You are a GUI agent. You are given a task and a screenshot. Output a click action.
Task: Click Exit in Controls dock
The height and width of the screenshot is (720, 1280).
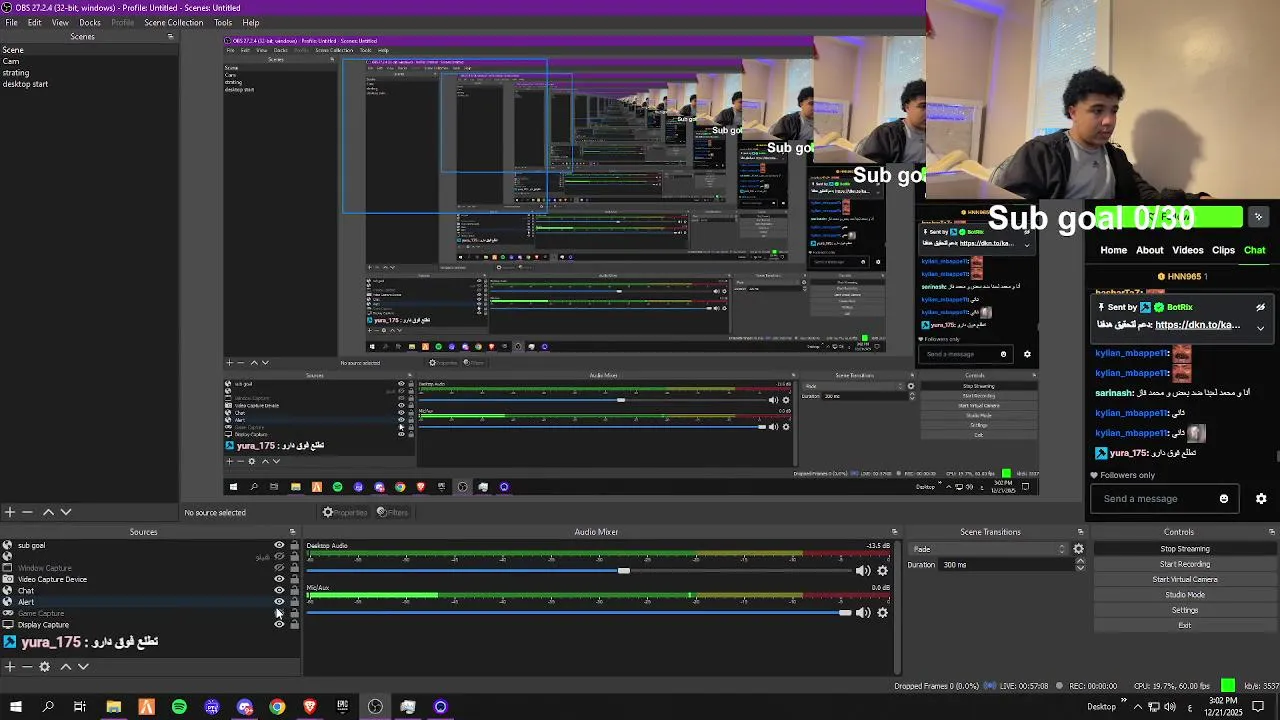coord(1184,625)
